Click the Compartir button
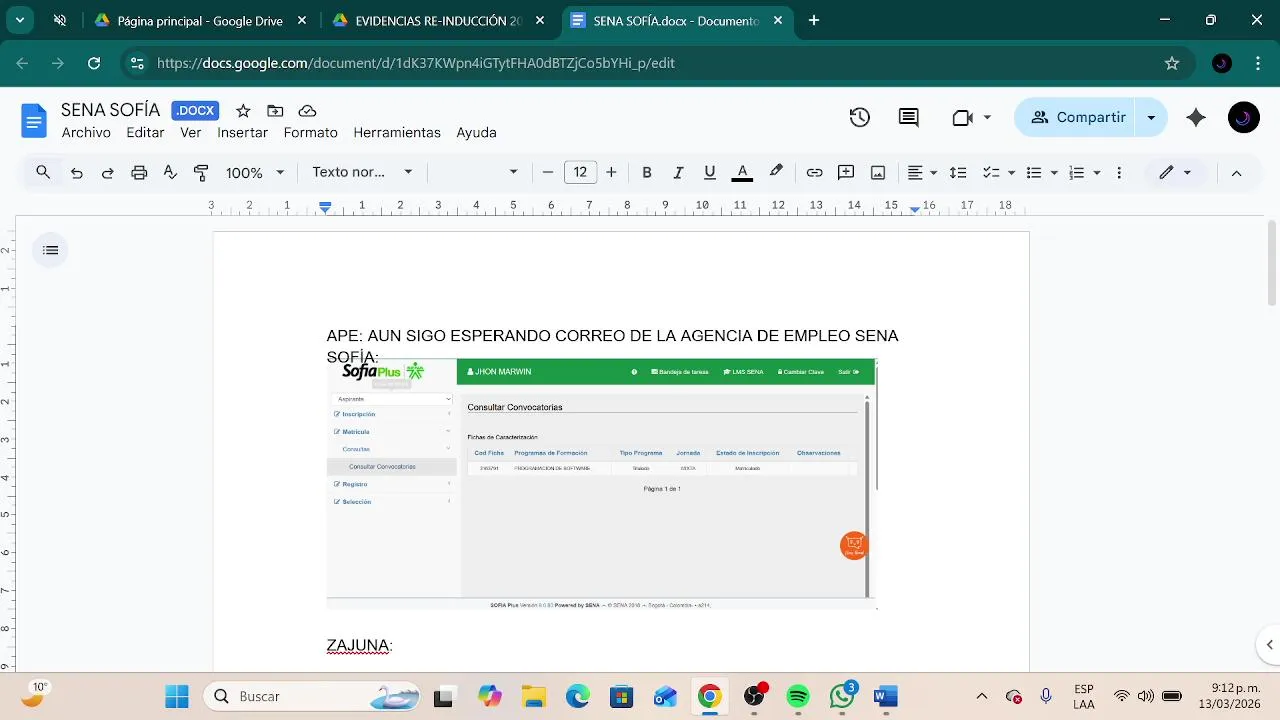 [1077, 118]
